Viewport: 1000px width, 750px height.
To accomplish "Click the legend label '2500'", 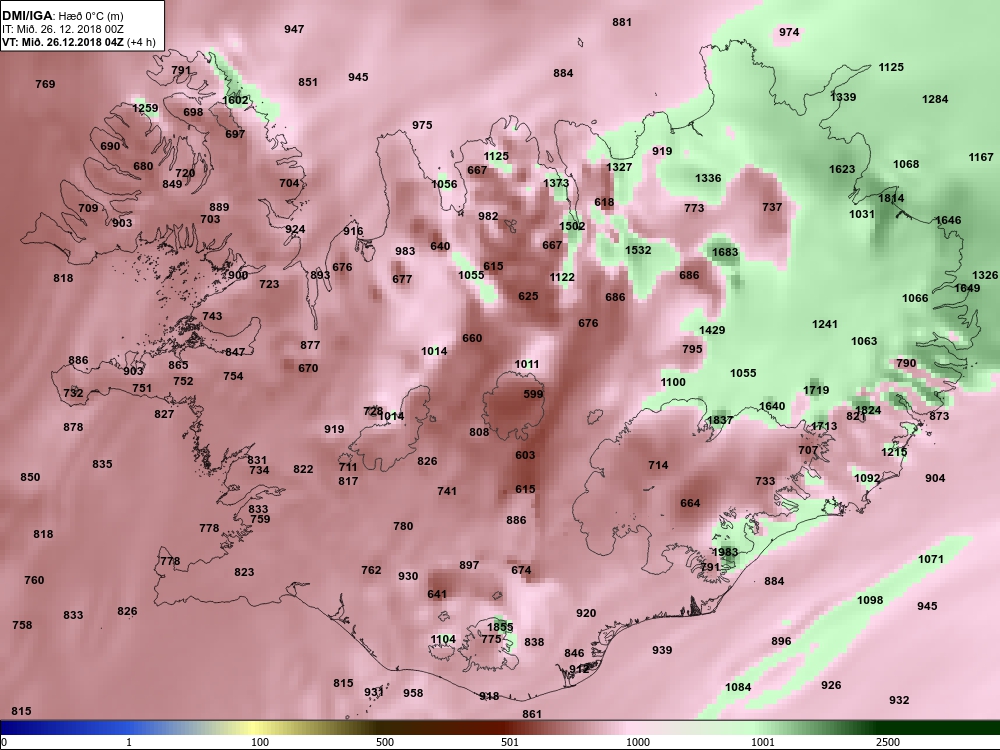I will (888, 742).
